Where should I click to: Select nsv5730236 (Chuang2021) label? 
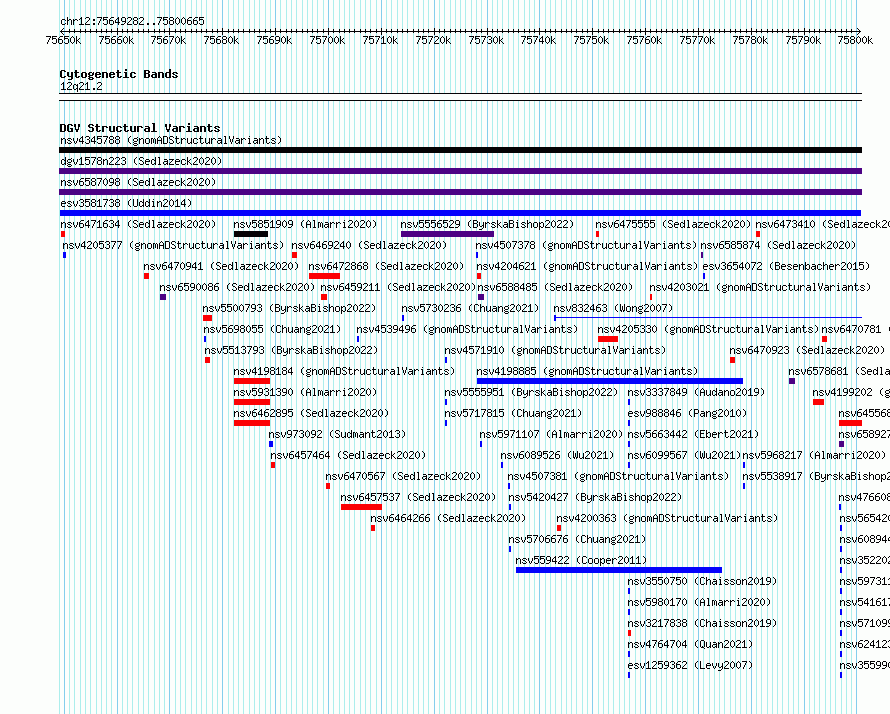[471, 308]
